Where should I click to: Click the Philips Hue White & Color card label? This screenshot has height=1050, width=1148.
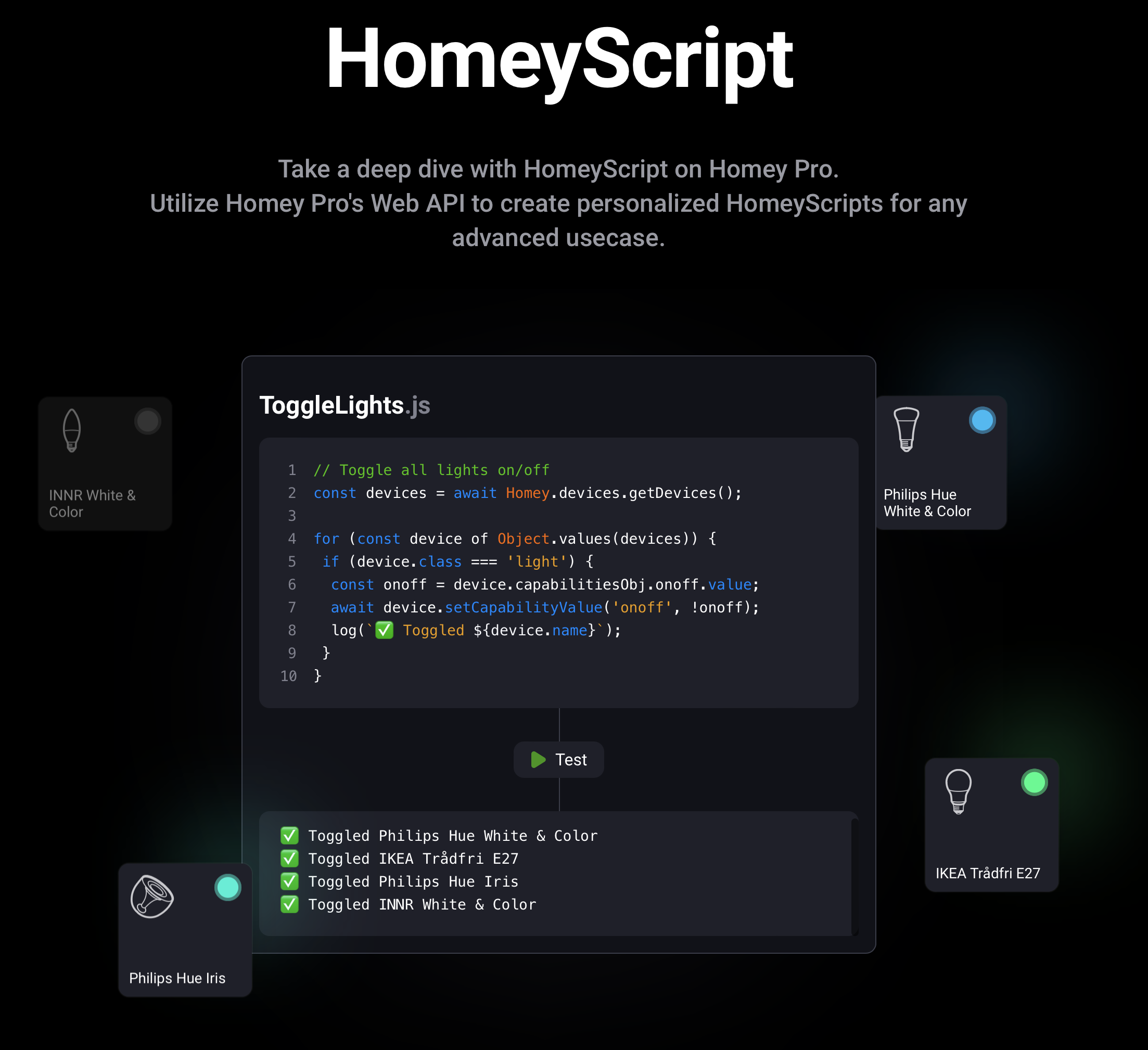(x=927, y=503)
